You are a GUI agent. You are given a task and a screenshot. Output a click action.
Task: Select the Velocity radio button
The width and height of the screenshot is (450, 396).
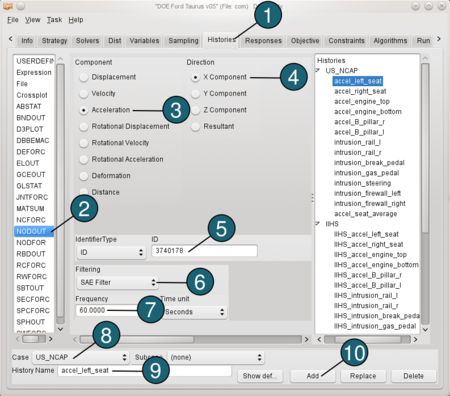pyautogui.click(x=84, y=94)
